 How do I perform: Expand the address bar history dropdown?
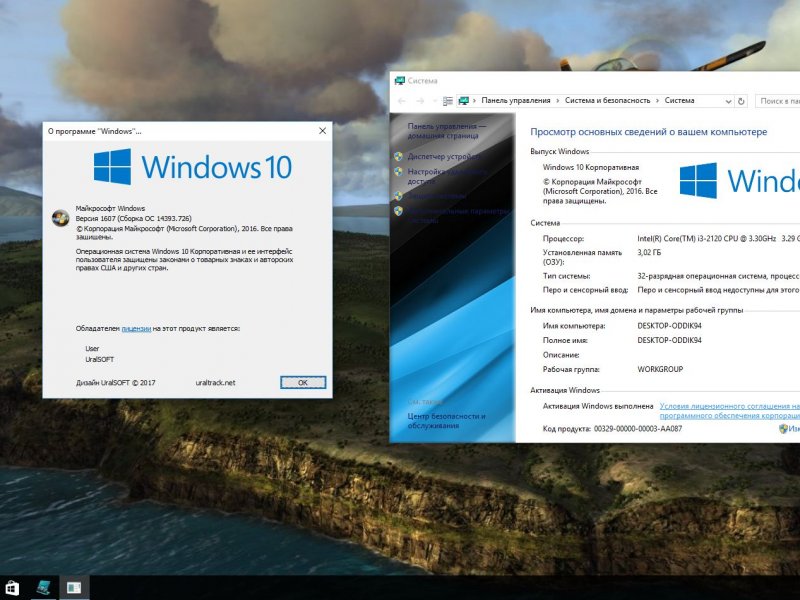(x=728, y=101)
